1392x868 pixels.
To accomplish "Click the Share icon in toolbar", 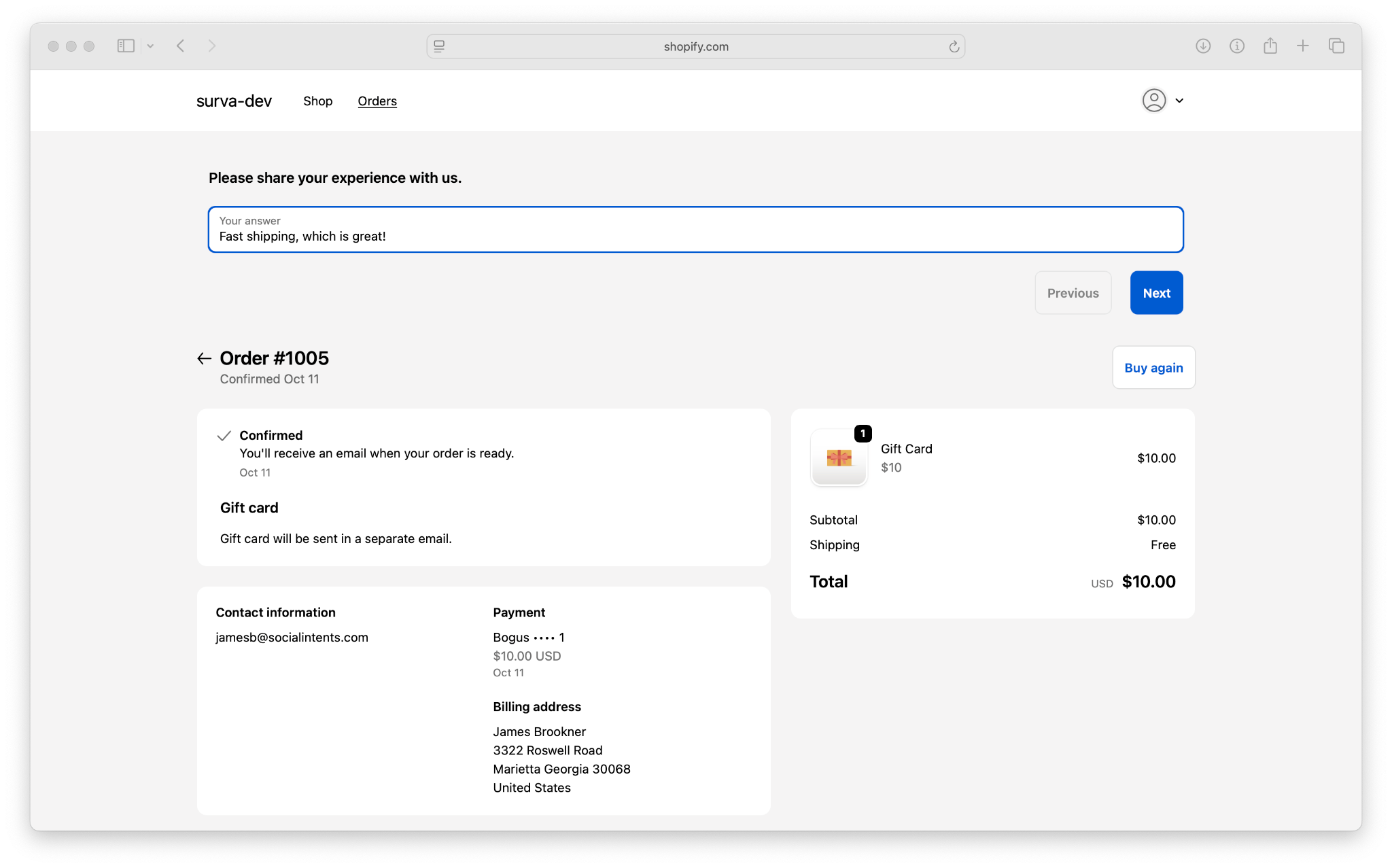I will (1270, 46).
